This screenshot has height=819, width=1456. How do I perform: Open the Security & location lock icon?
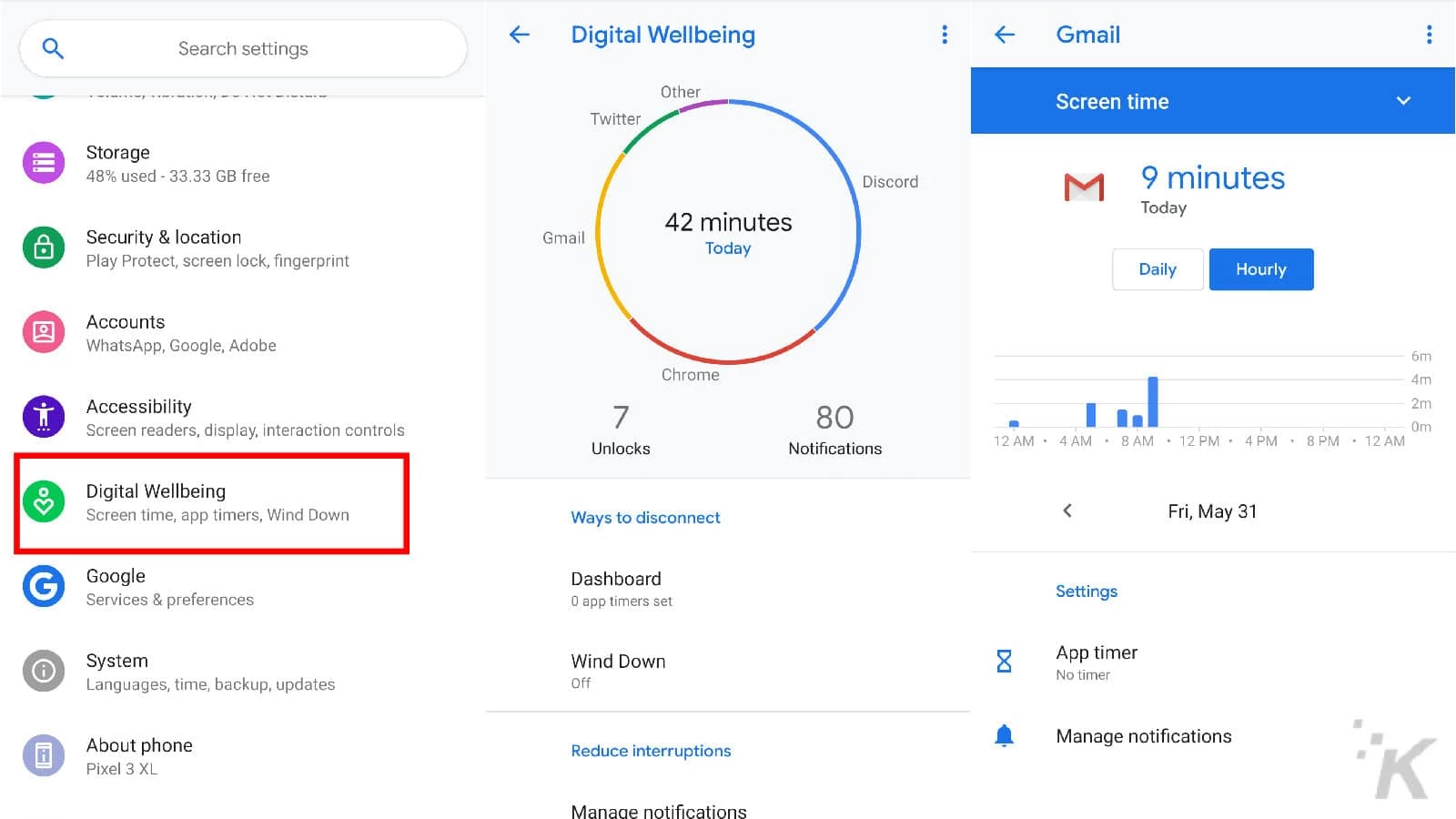(44, 248)
